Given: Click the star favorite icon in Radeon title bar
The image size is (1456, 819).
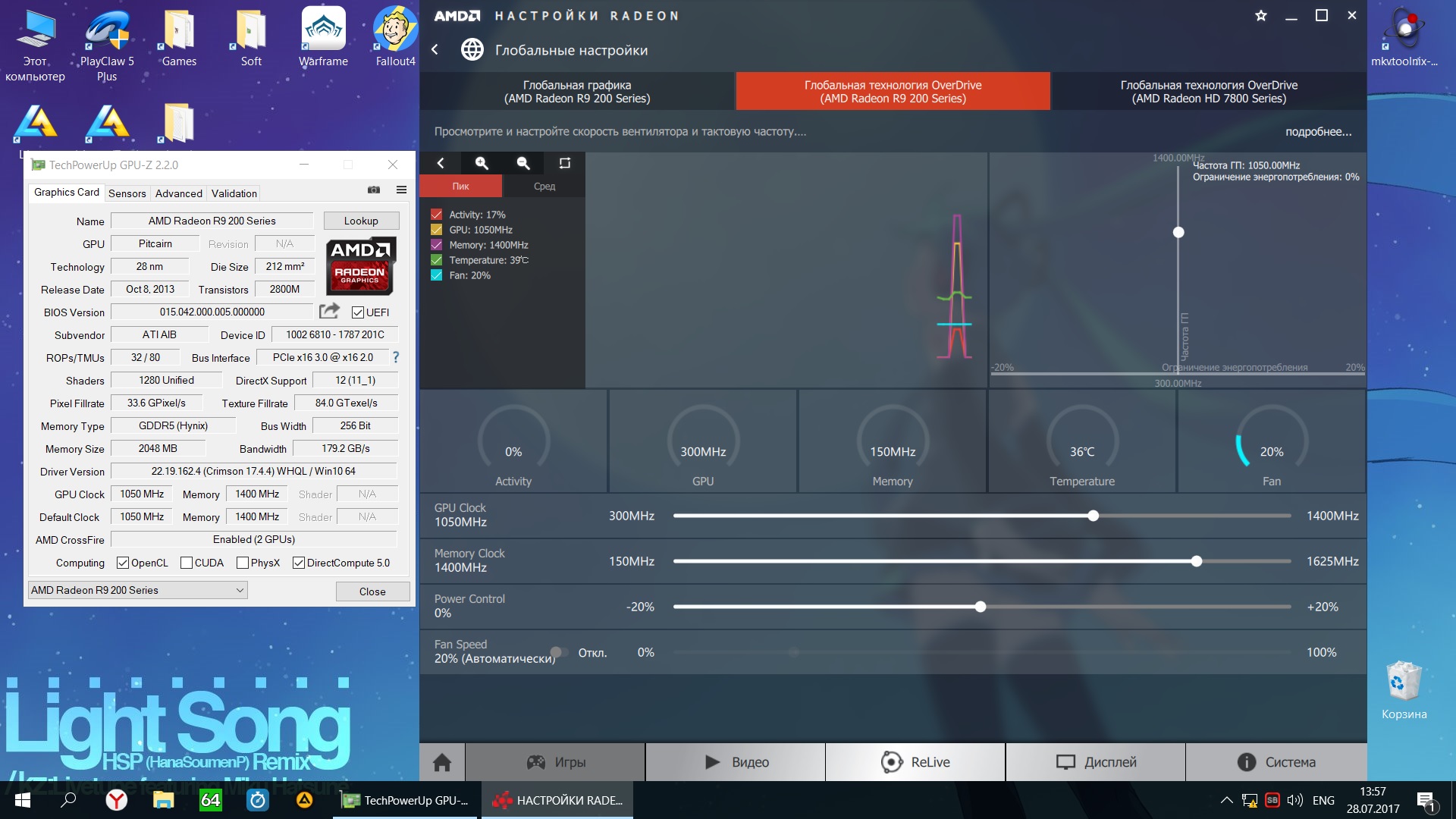Looking at the screenshot, I should (1260, 15).
